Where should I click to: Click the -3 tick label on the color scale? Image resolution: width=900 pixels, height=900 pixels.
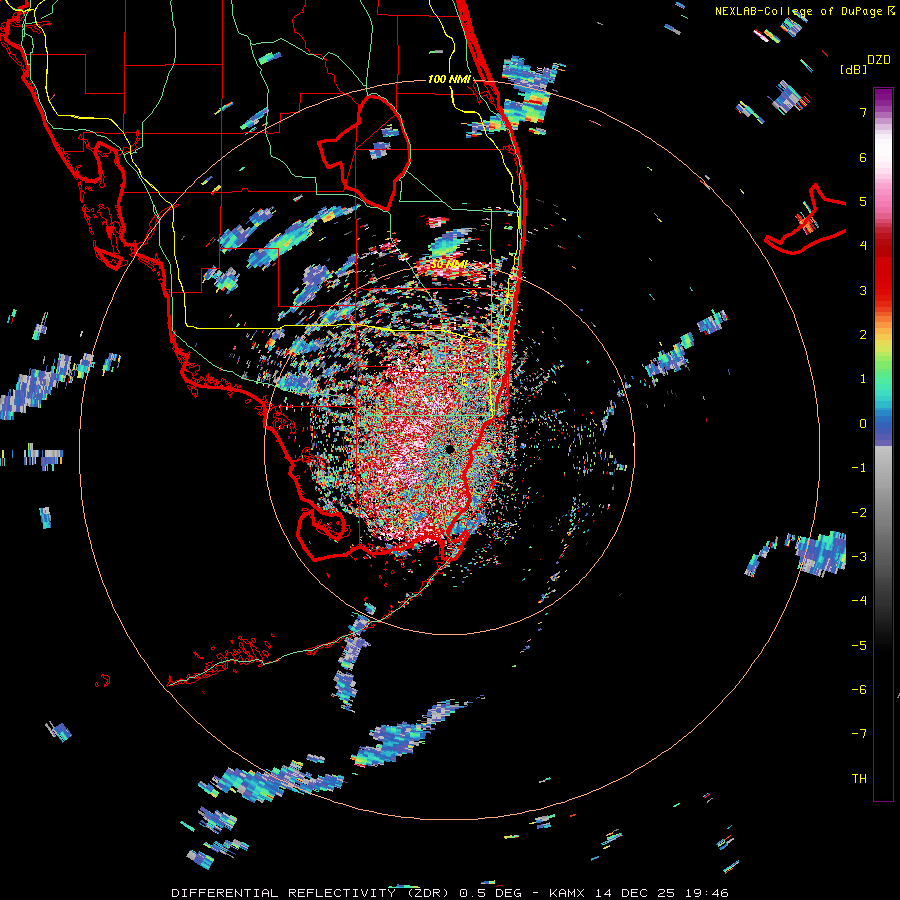[x=859, y=556]
